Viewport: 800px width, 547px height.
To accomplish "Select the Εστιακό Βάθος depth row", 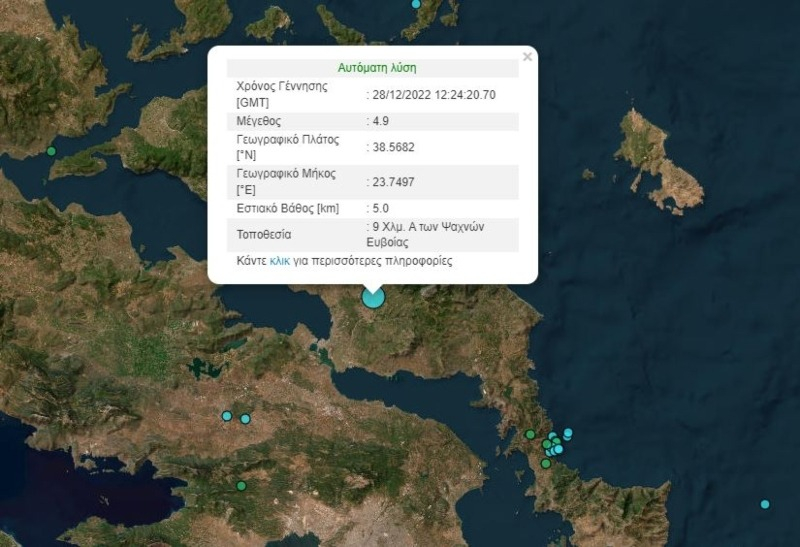I will tap(372, 208).
